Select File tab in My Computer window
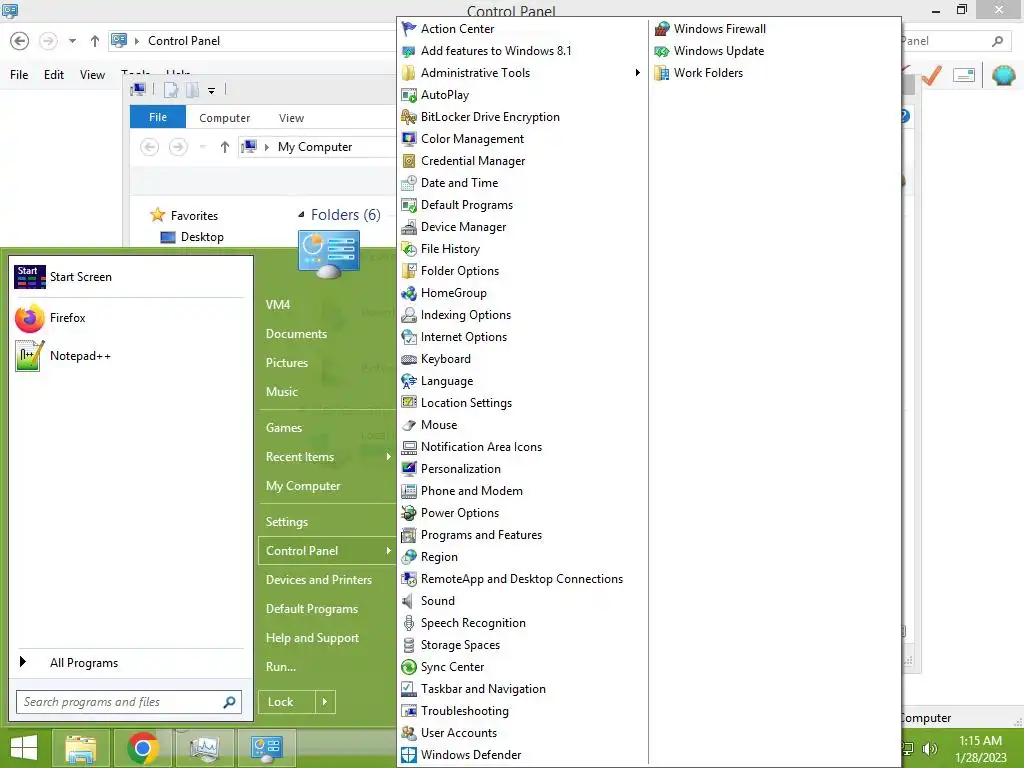 pos(158,117)
